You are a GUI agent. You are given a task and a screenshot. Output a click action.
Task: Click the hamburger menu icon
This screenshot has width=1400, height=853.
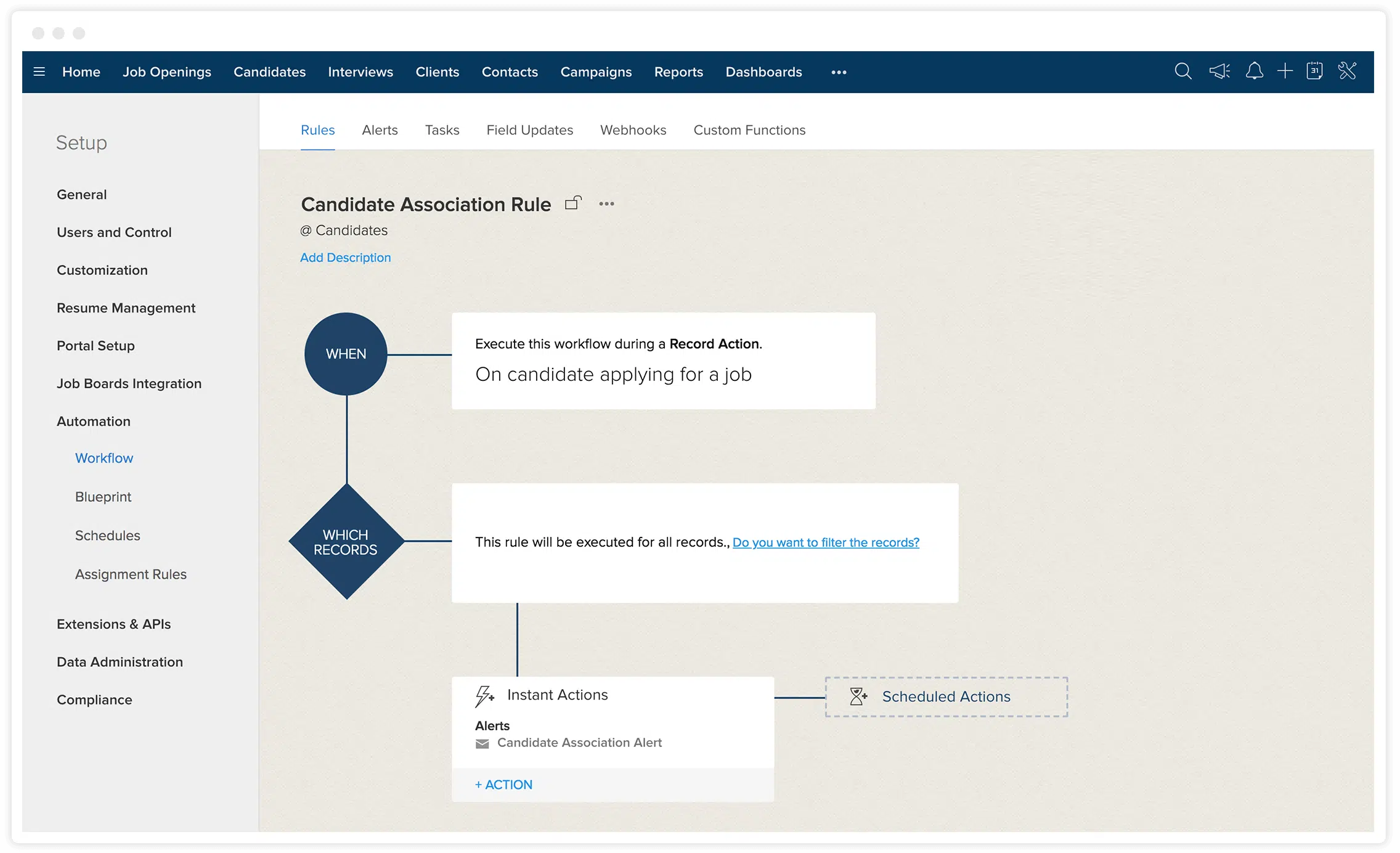pos(39,71)
